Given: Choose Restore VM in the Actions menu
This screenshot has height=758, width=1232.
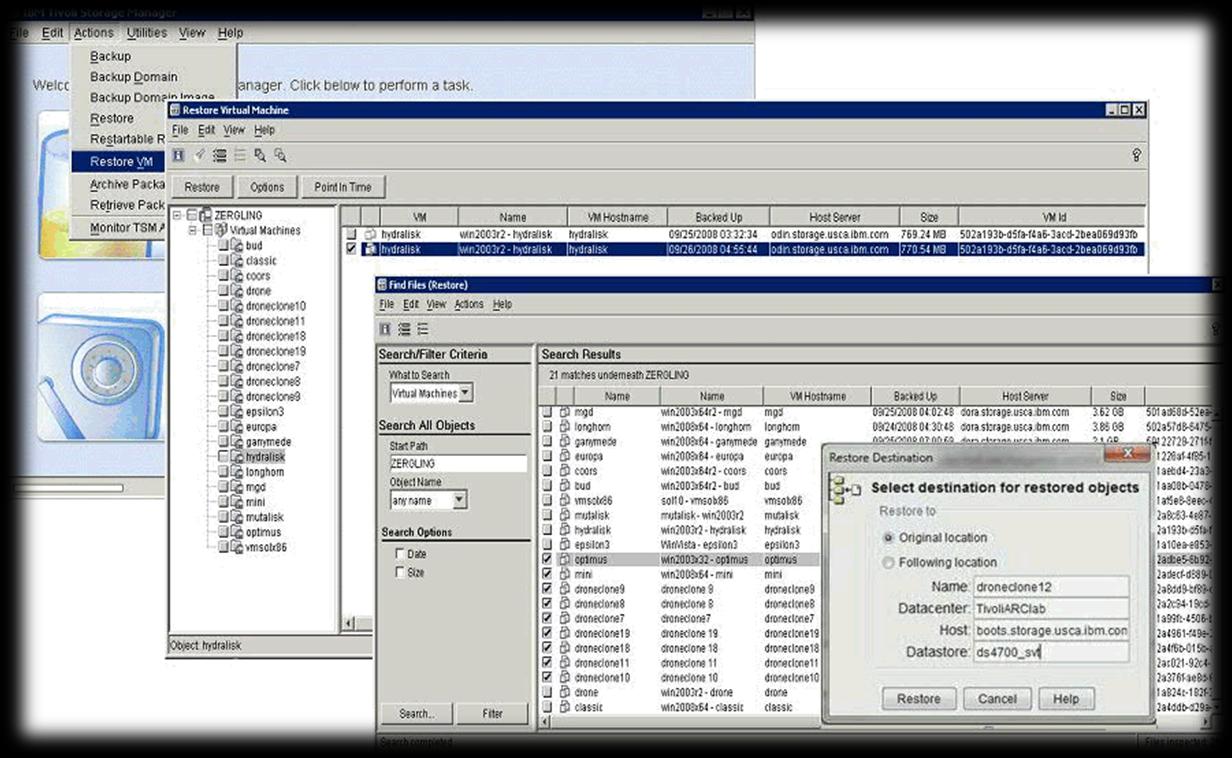Looking at the screenshot, I should pos(121,162).
